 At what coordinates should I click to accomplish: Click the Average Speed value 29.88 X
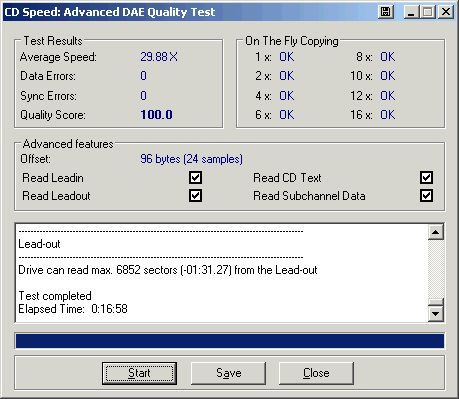click(159, 57)
